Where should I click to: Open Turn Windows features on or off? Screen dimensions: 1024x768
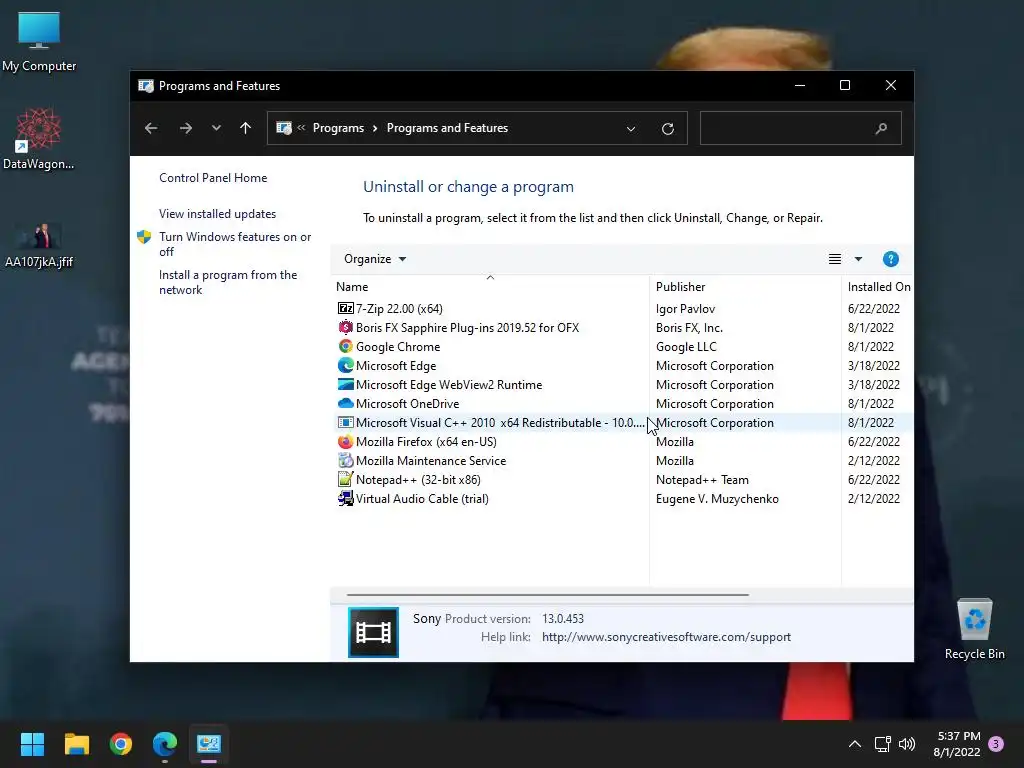[235, 244]
